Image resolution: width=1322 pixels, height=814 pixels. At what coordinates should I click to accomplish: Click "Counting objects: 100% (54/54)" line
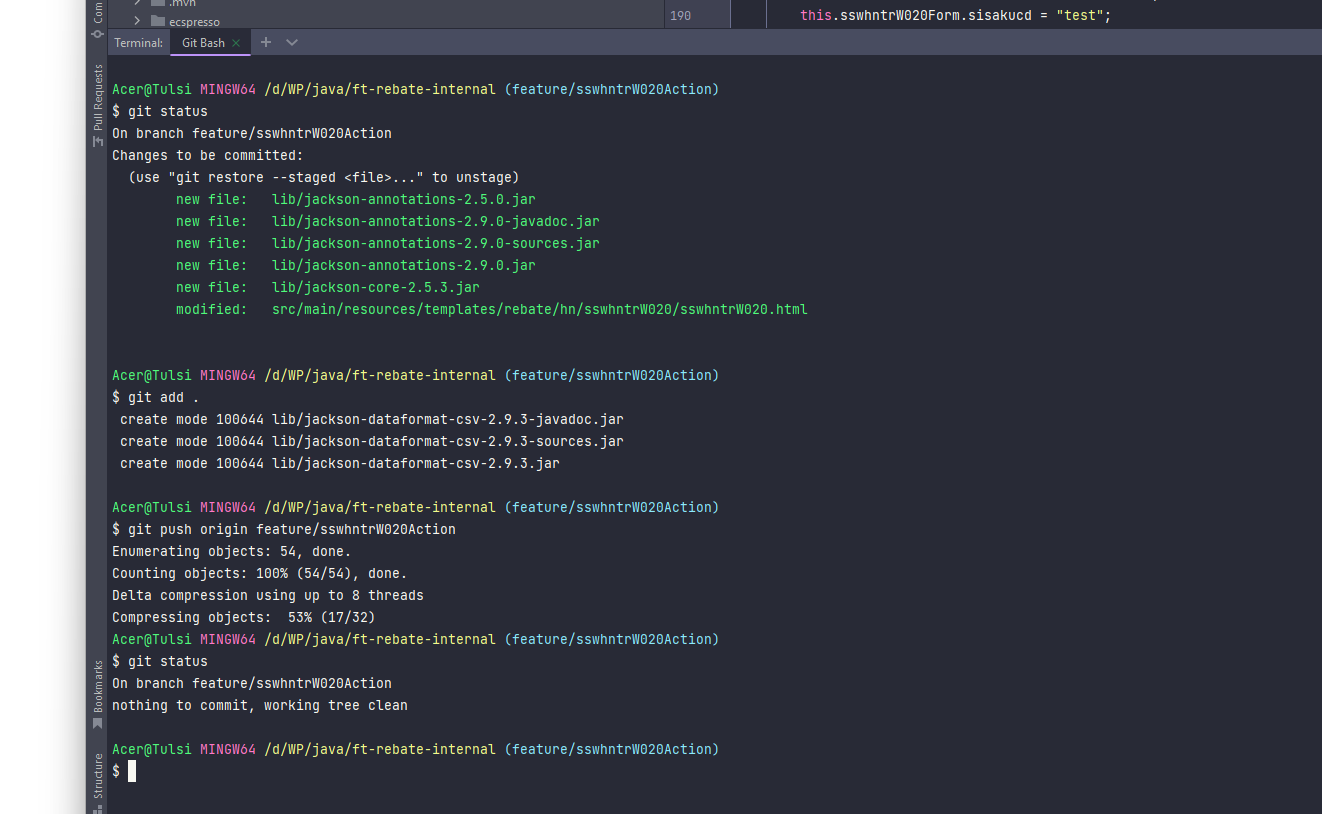pos(260,573)
